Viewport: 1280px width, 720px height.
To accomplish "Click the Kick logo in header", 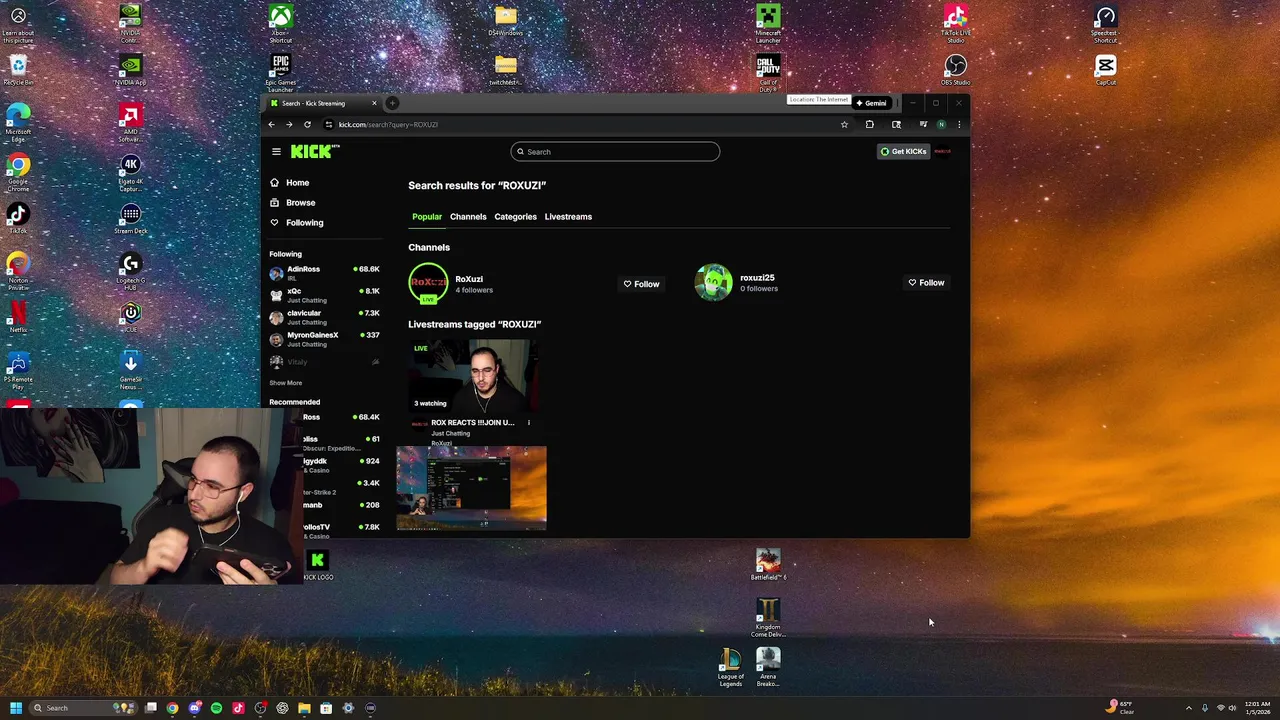I will pyautogui.click(x=315, y=152).
